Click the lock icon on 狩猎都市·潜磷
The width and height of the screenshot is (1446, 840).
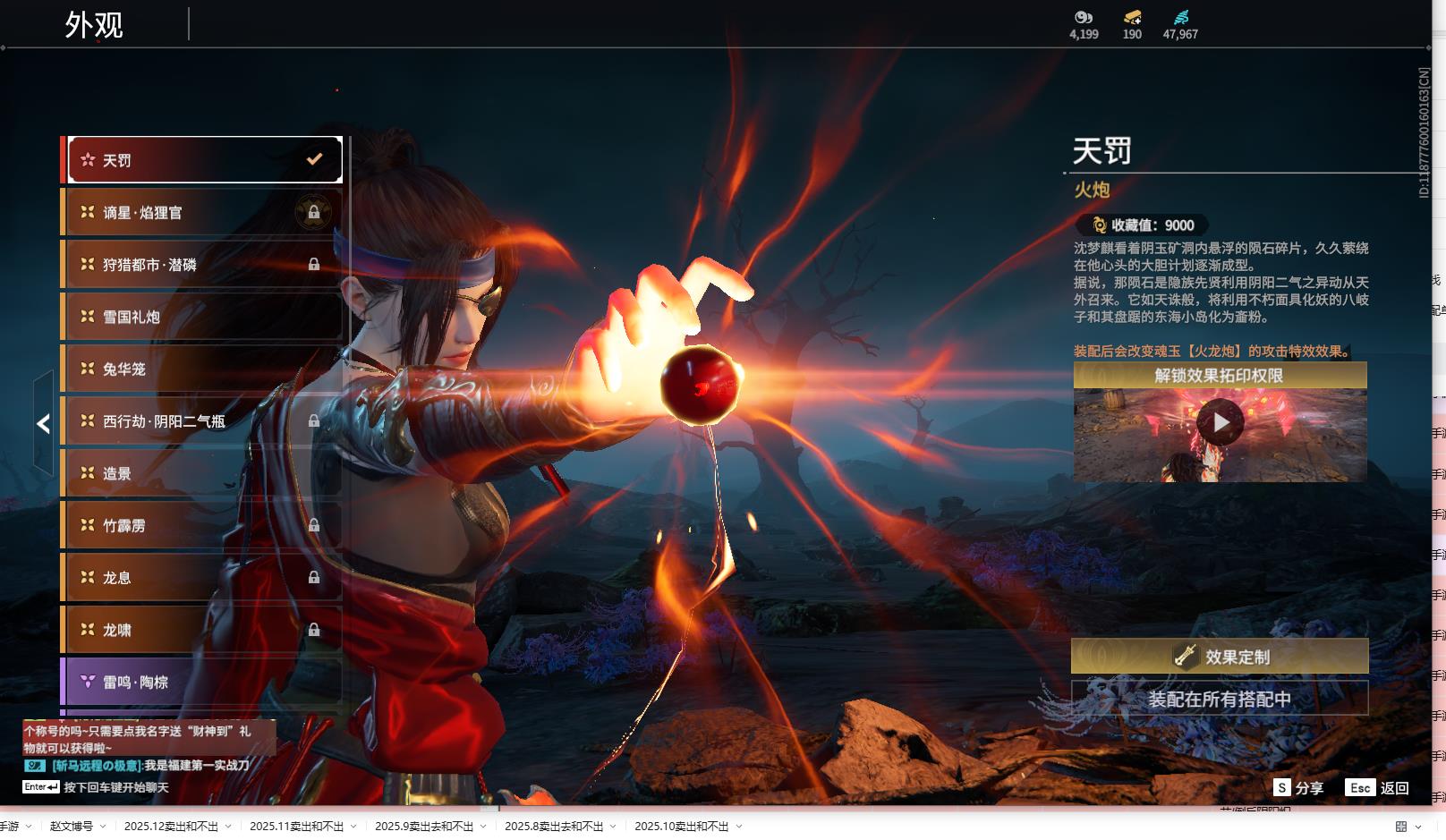click(x=314, y=264)
